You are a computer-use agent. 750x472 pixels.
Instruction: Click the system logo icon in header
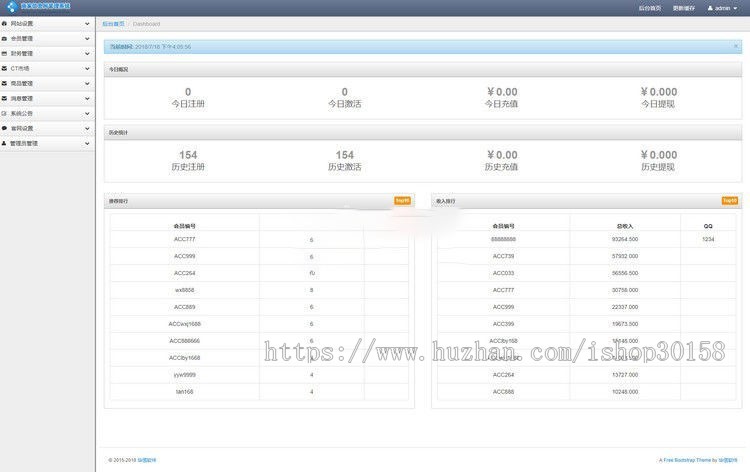point(12,8)
